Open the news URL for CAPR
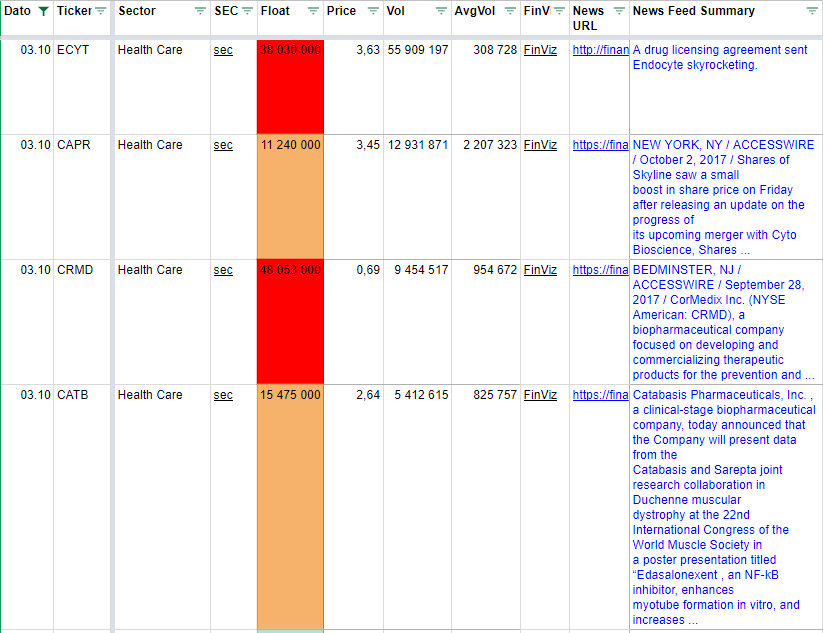Viewport: 823px width, 633px height. 600,145
